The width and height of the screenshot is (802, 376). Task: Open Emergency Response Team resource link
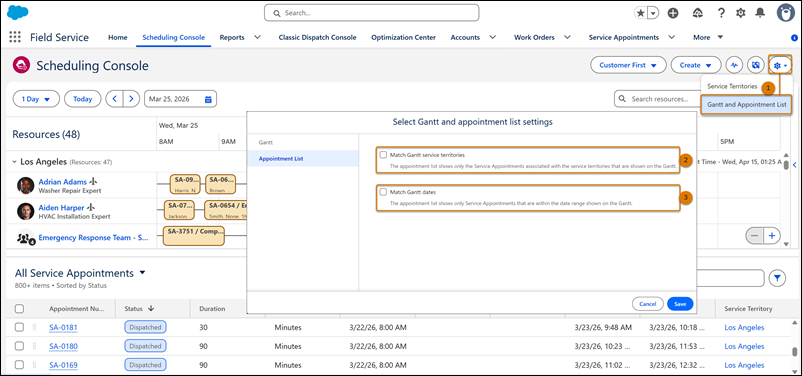click(93, 238)
